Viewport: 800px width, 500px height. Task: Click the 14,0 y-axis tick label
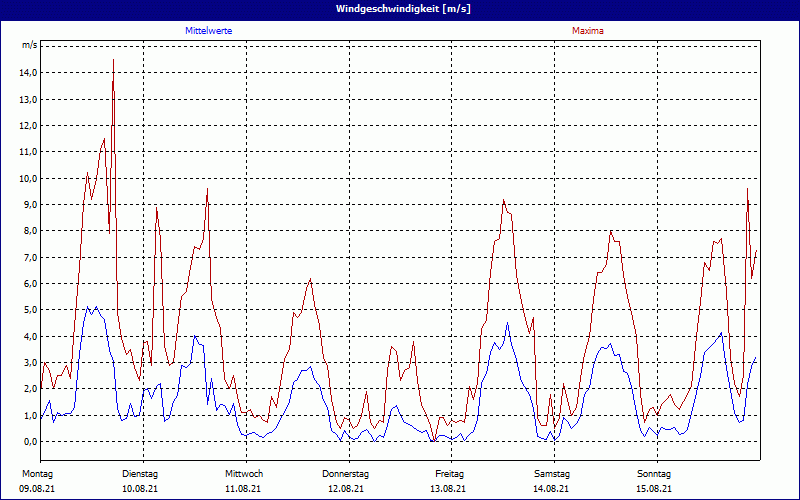[x=28, y=73]
